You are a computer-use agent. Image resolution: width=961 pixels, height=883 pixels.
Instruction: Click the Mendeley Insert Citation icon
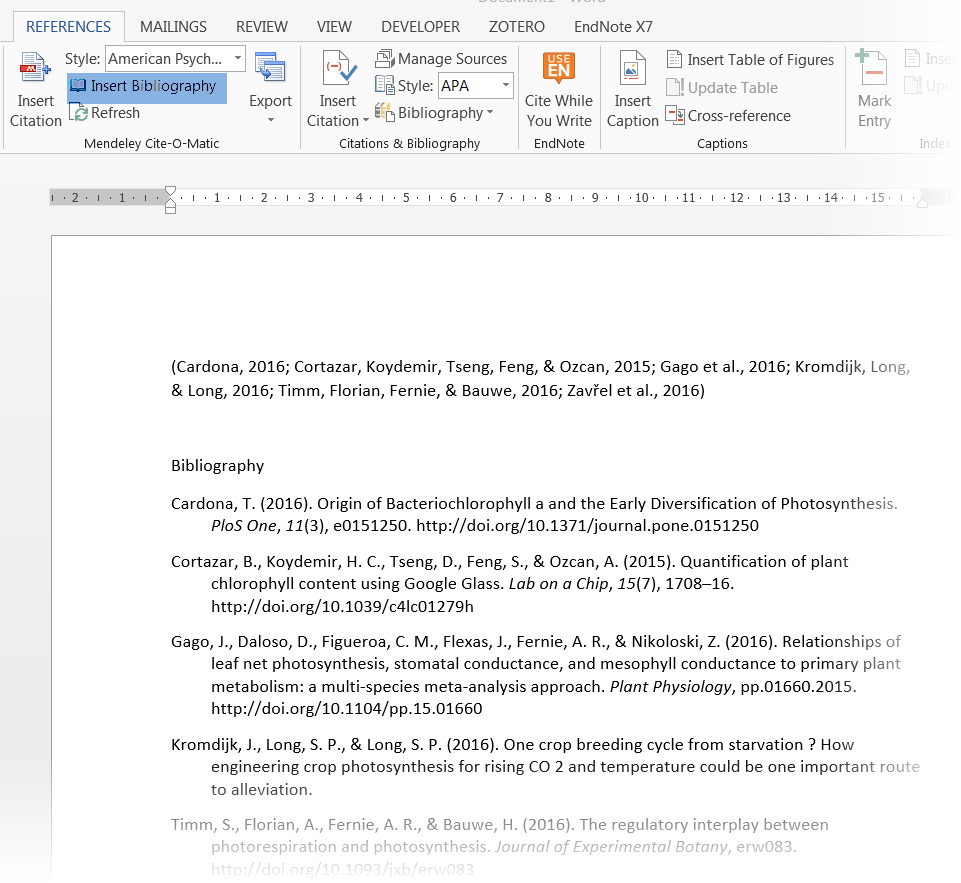tap(35, 67)
